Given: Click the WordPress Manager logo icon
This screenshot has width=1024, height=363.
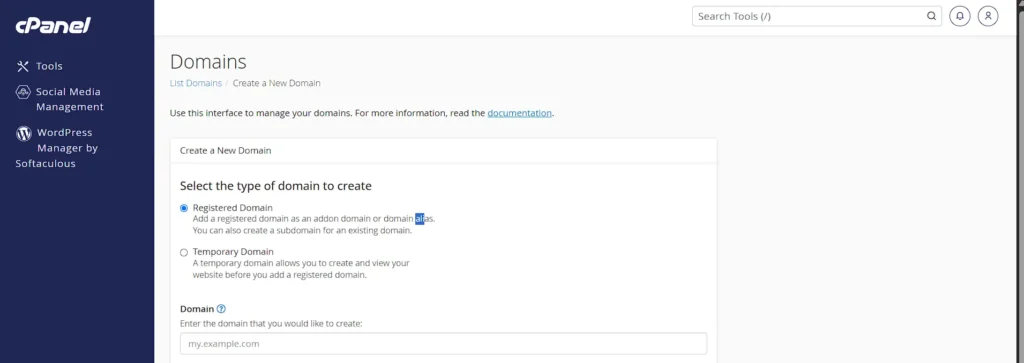Looking at the screenshot, I should coord(24,133).
